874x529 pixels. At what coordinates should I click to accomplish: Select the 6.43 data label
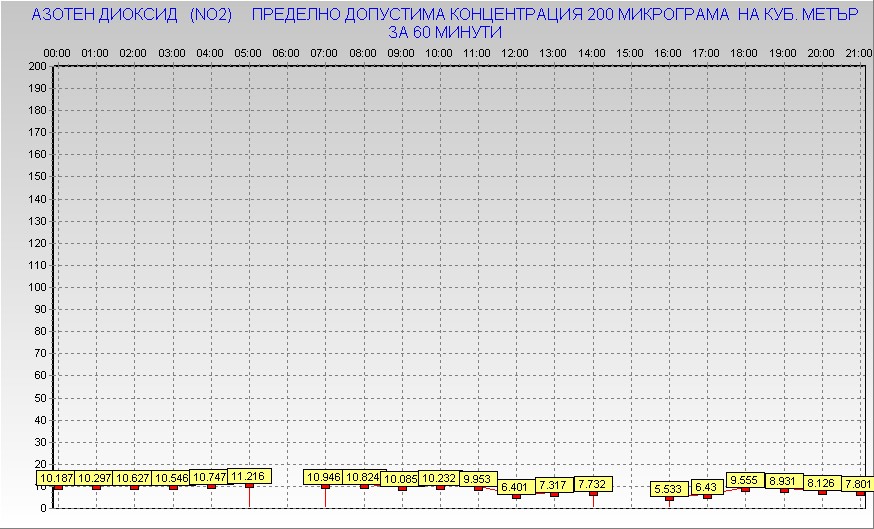click(x=706, y=487)
